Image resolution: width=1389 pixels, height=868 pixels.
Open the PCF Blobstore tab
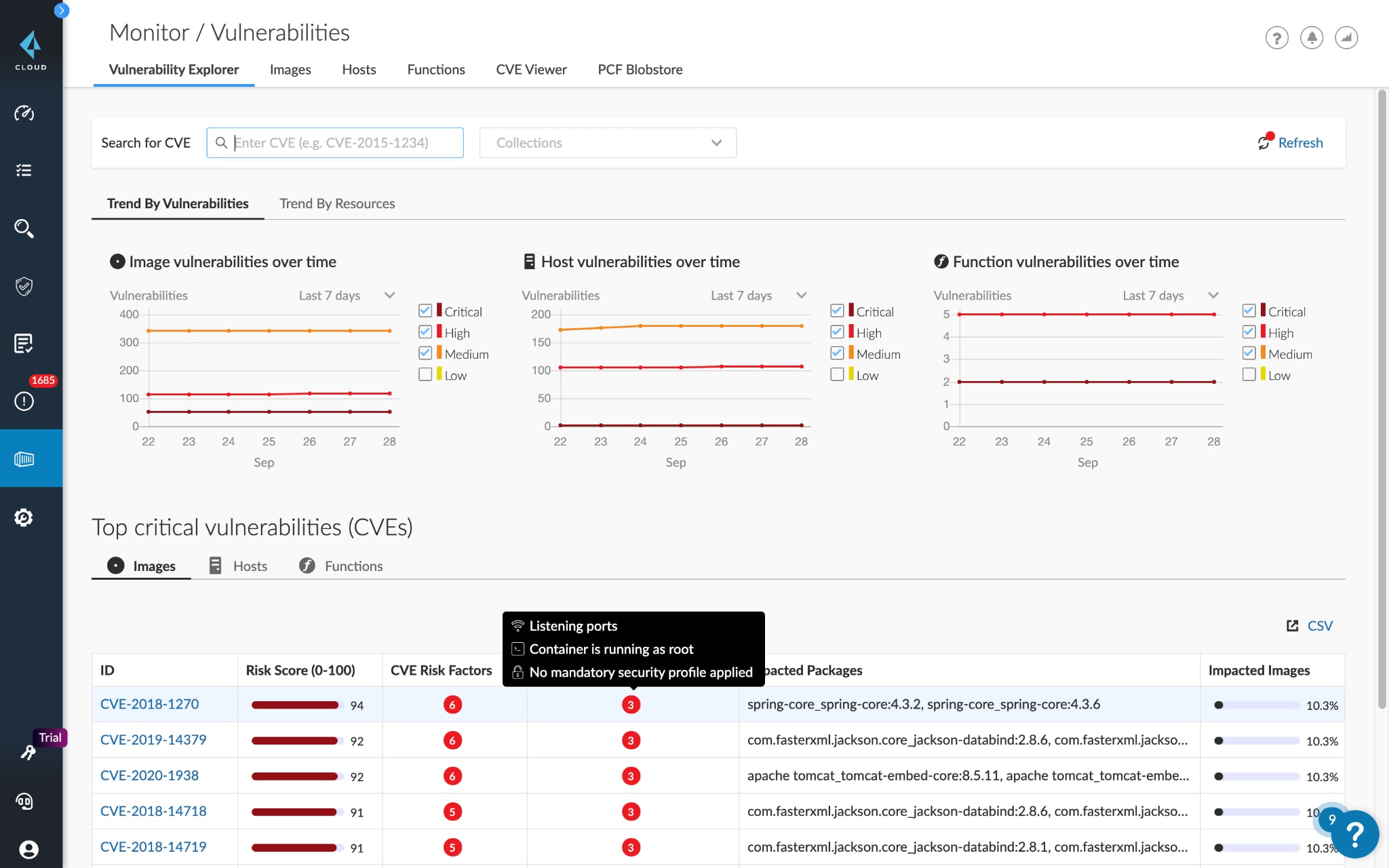640,69
